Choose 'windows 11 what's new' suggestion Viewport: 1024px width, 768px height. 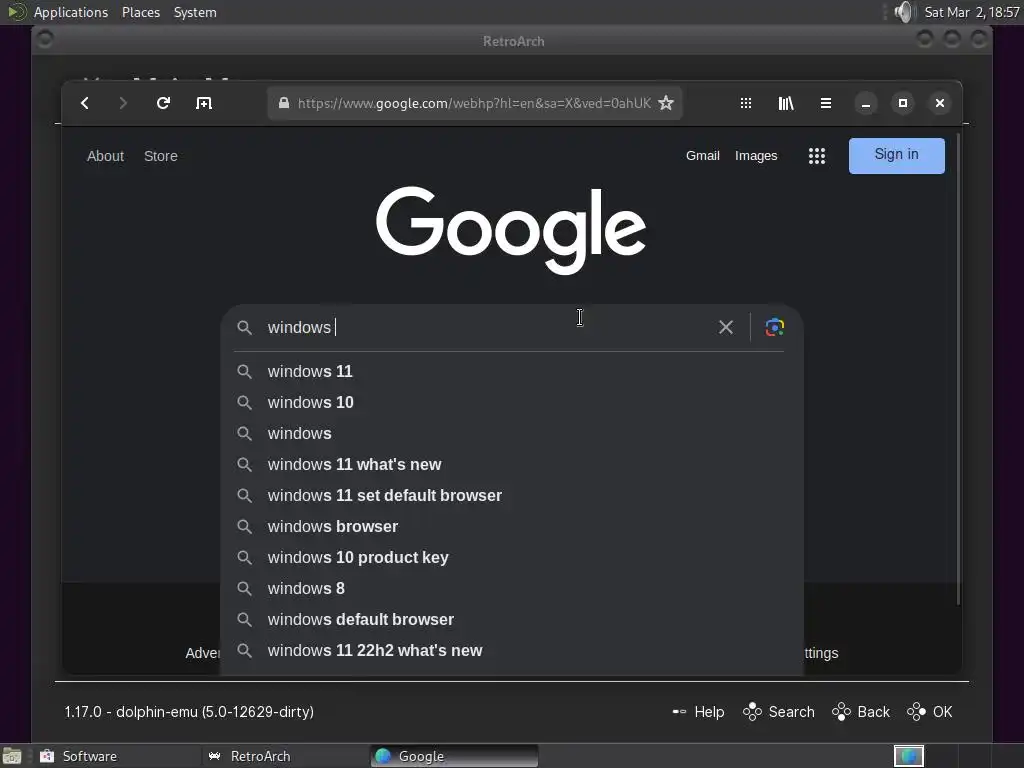(x=512, y=464)
